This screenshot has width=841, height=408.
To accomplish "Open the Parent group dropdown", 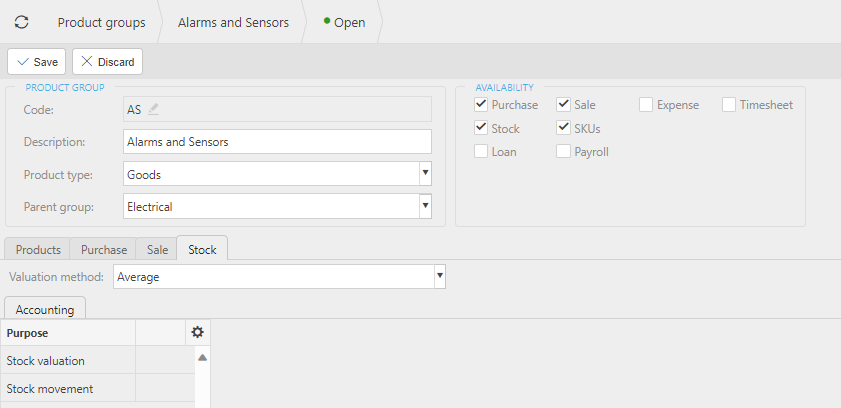I will pos(425,206).
